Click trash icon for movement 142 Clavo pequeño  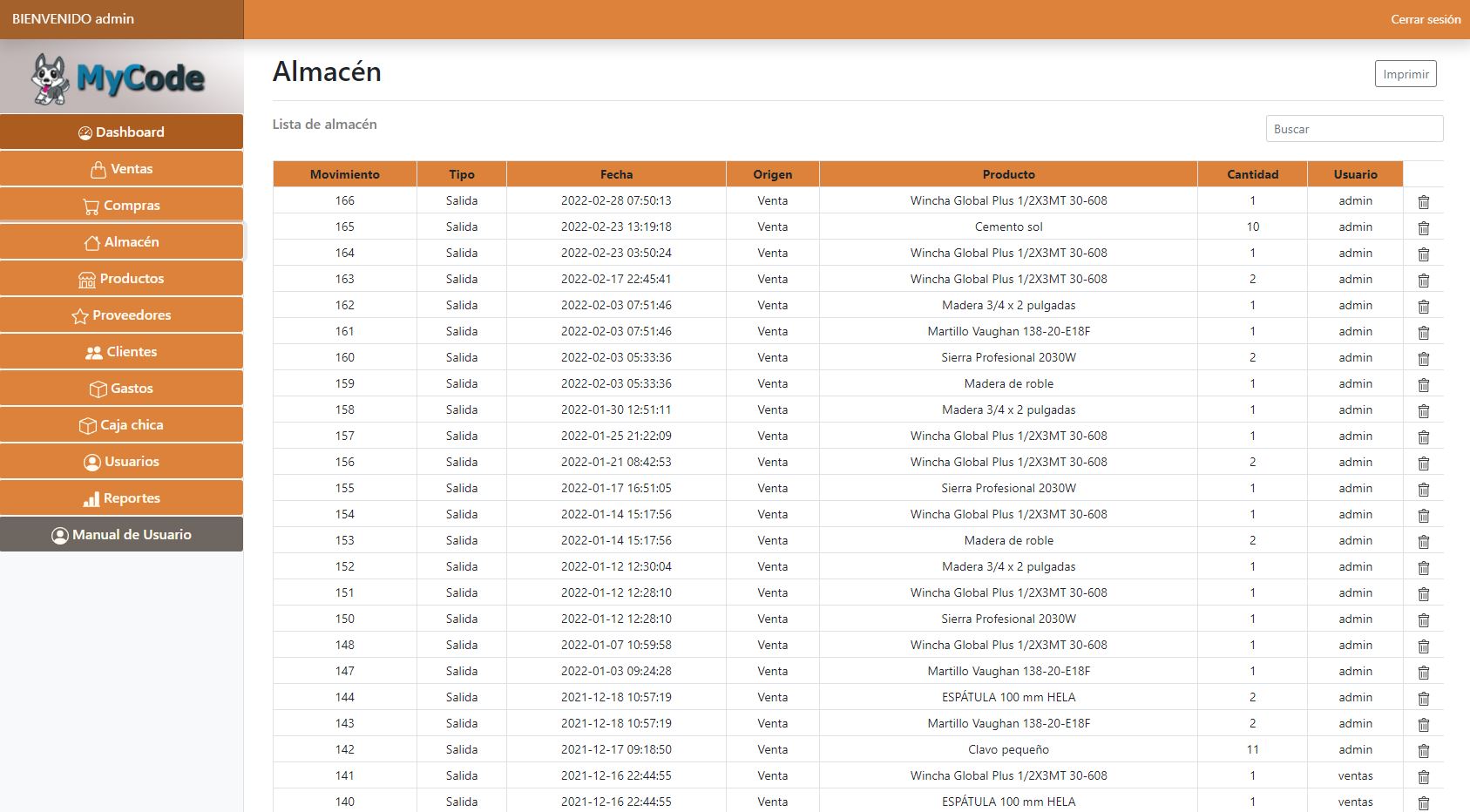[1423, 751]
